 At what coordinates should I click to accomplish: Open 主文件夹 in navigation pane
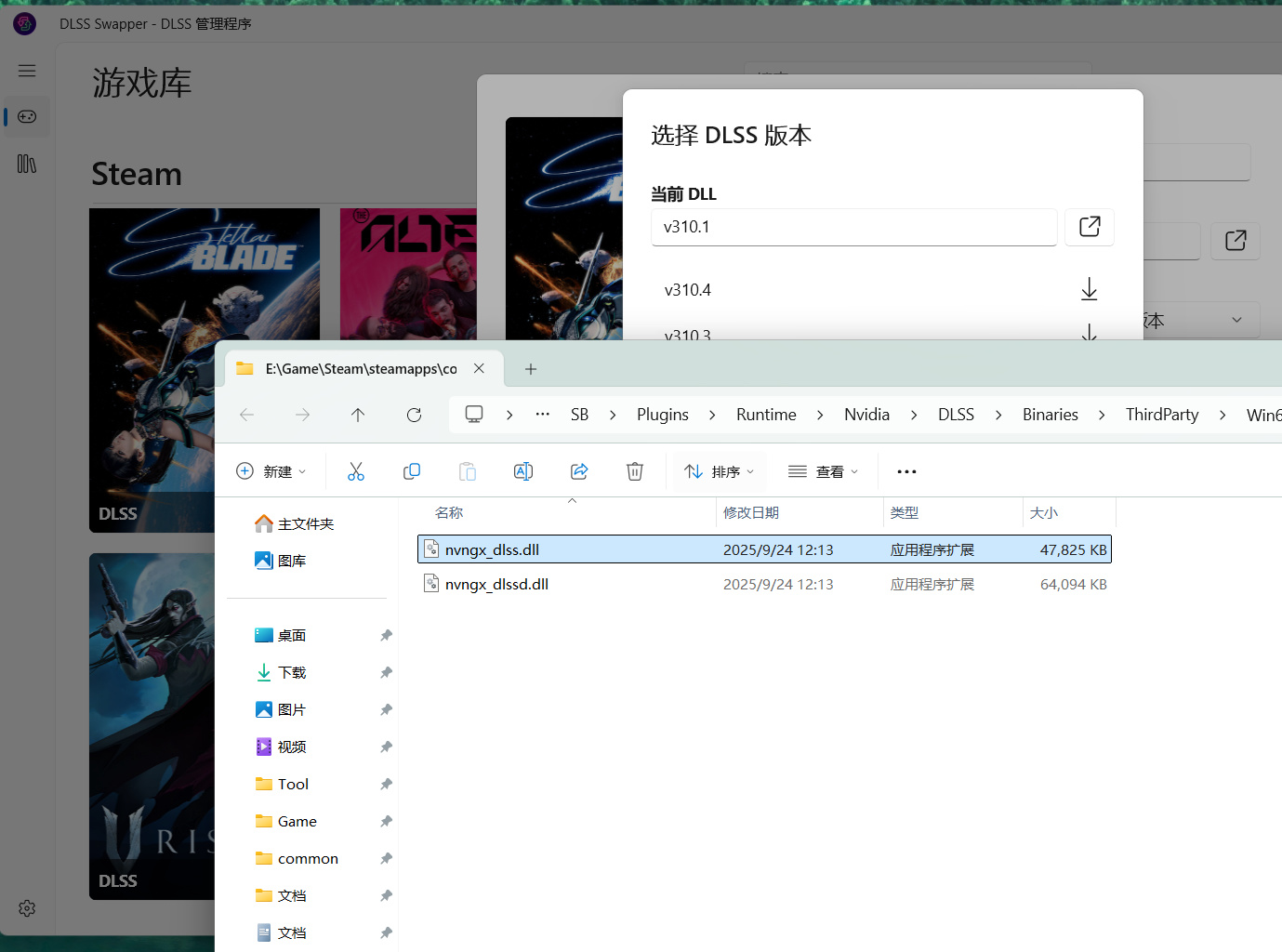pos(307,523)
